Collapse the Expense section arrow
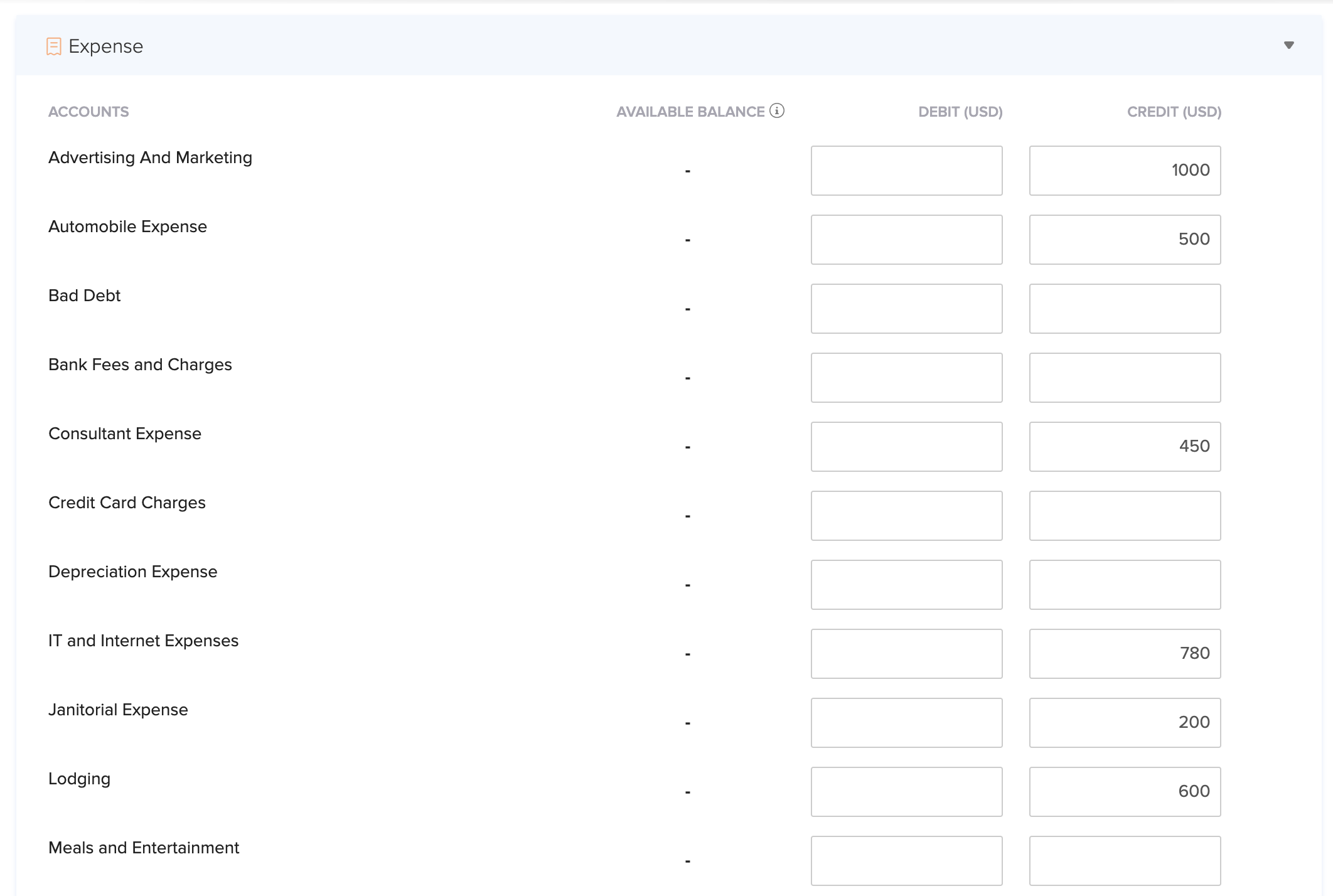The height and width of the screenshot is (896, 1333). (x=1288, y=45)
